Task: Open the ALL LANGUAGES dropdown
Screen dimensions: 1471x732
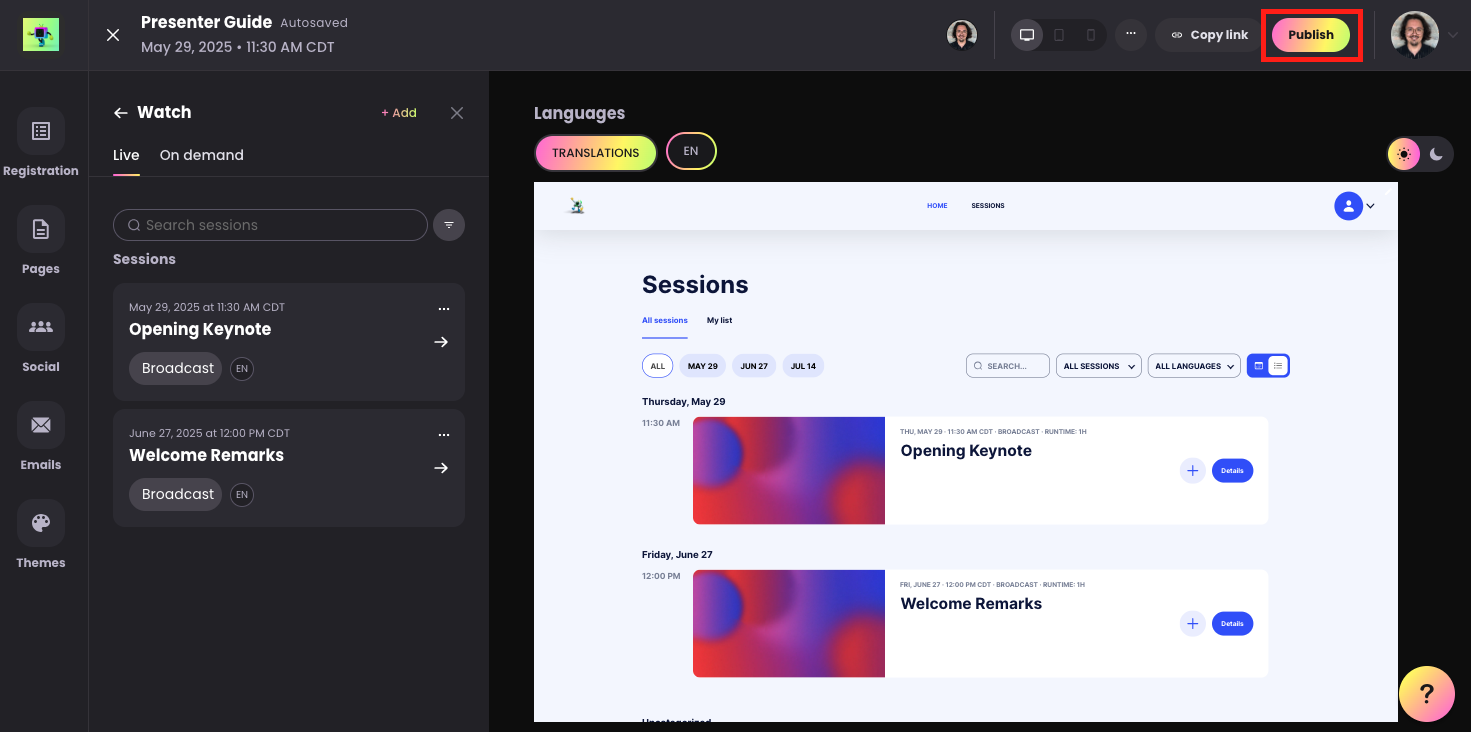Action: (x=1194, y=366)
